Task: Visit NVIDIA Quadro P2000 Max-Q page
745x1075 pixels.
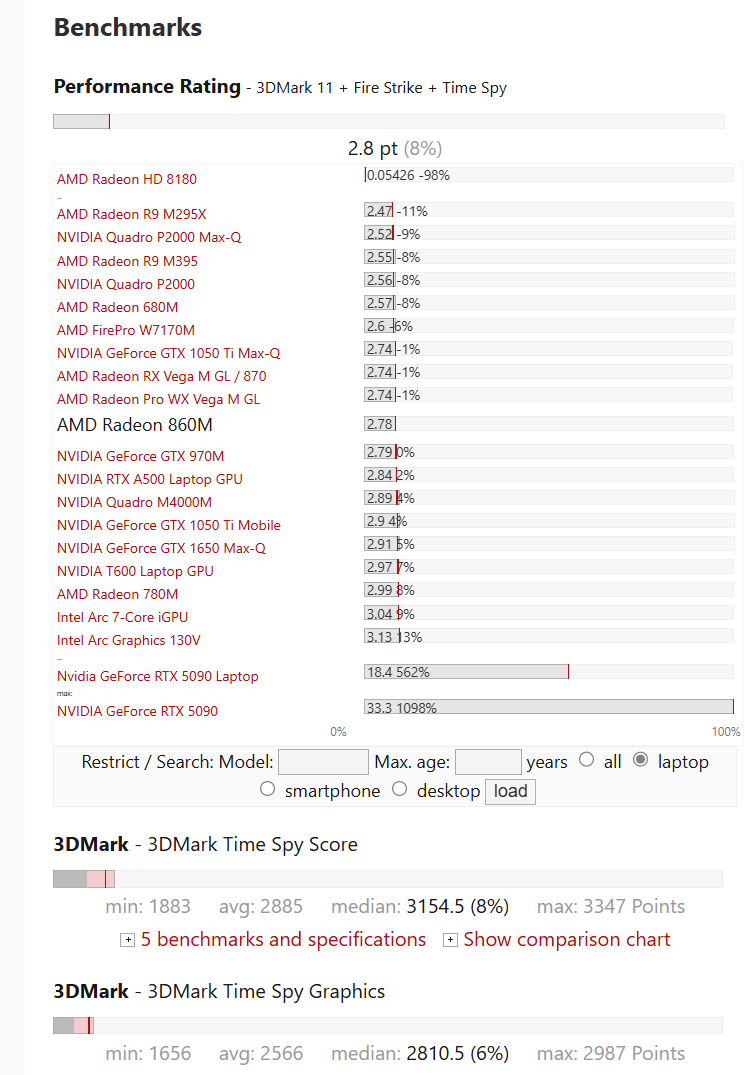Action: click(x=149, y=237)
